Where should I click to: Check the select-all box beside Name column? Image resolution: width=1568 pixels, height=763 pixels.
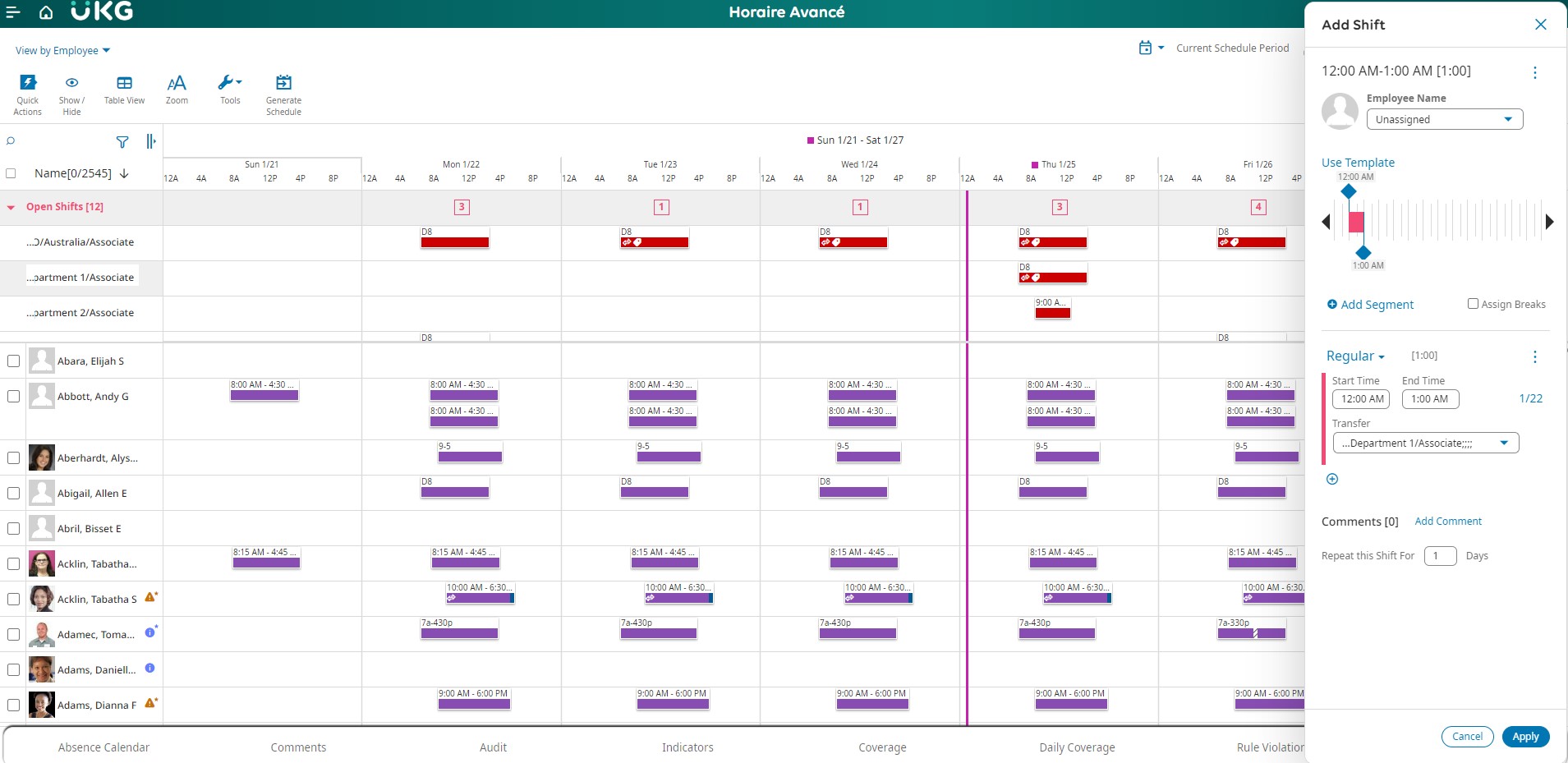[x=11, y=172]
